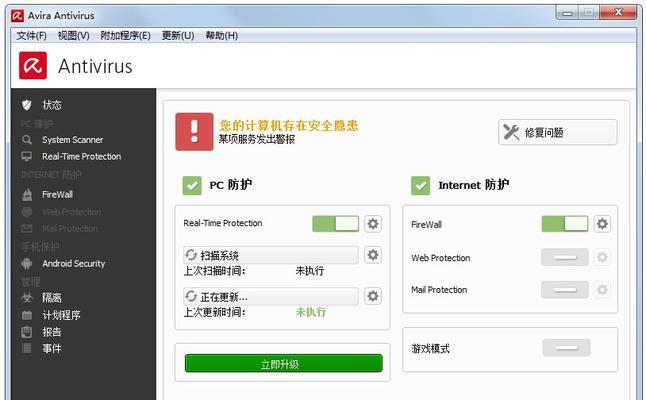Open Android Security robot icon
The height and width of the screenshot is (400, 646).
(x=27, y=263)
